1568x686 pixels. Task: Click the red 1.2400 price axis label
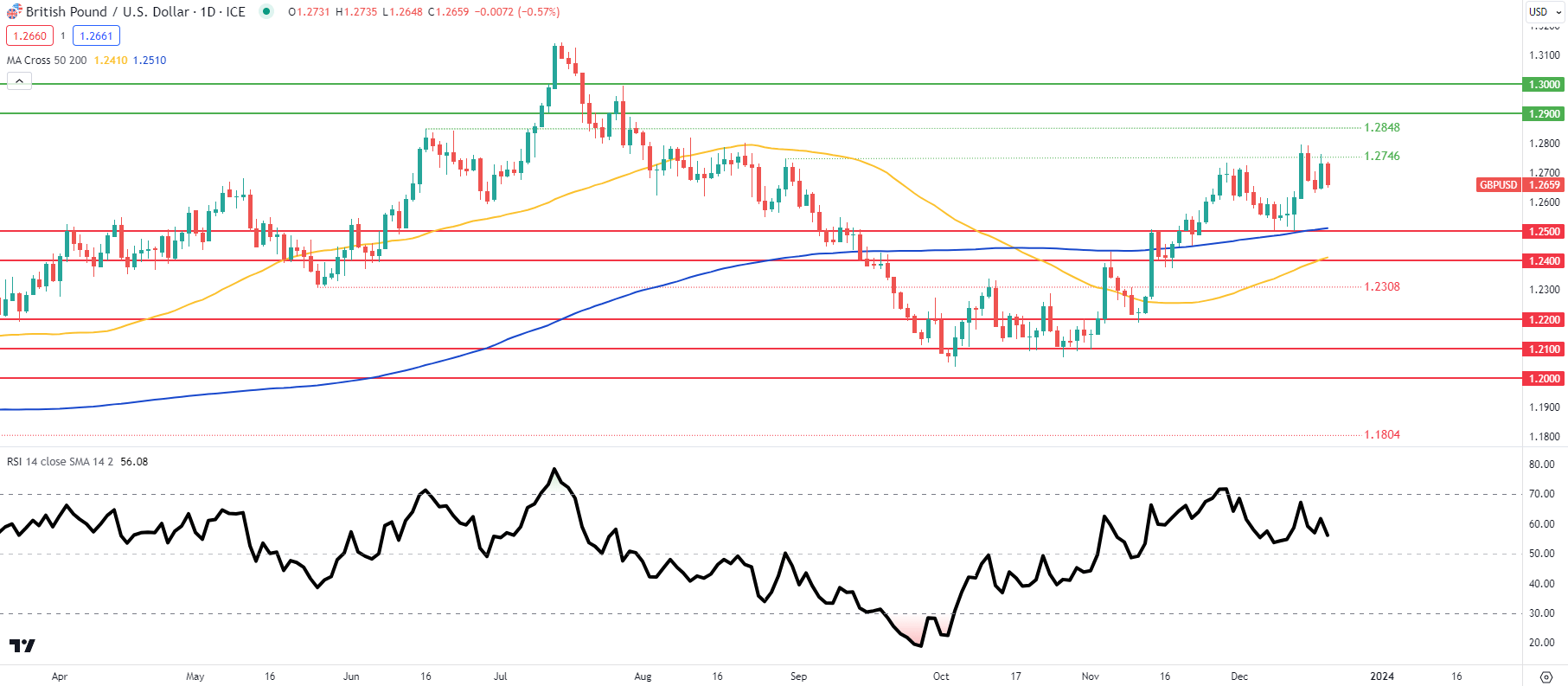1545,261
